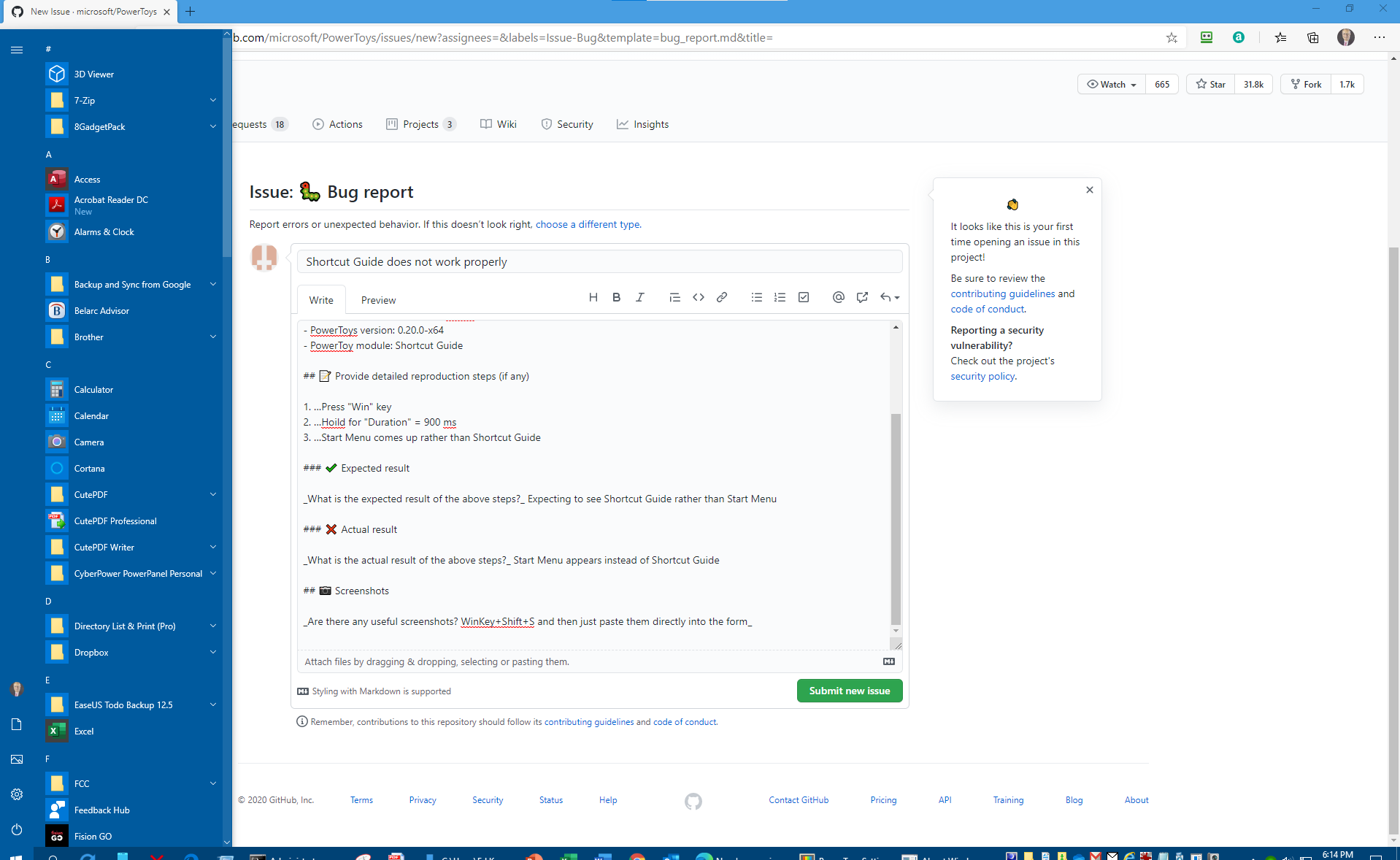1400x860 pixels.
Task: Open the Projects repository tab
Action: 420,124
